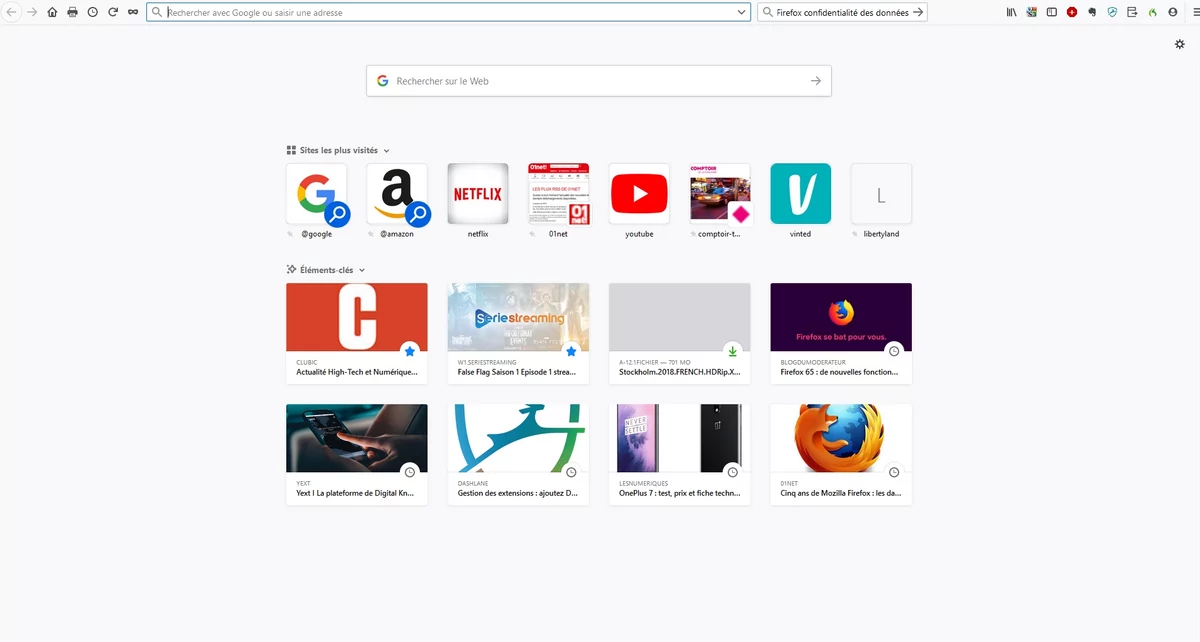Click the blue shield extension icon
Image resolution: width=1200 pixels, height=642 pixels.
point(1112,12)
